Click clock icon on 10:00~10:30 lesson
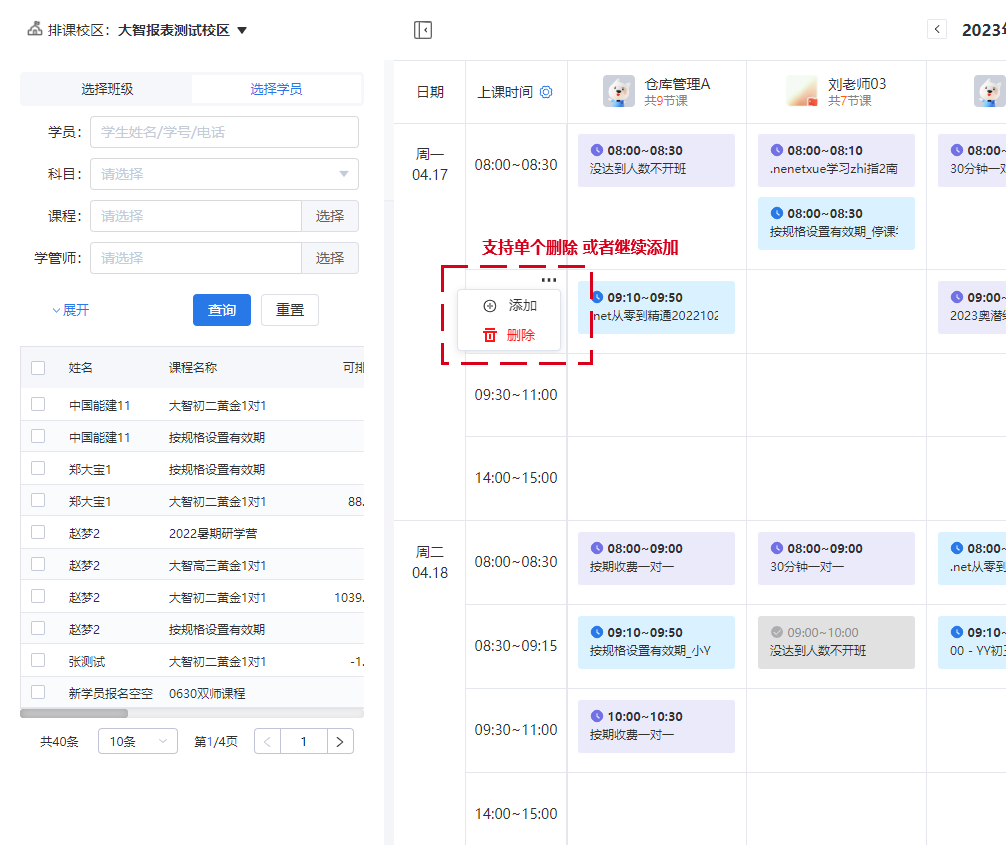This screenshot has width=1006, height=845. (597, 716)
